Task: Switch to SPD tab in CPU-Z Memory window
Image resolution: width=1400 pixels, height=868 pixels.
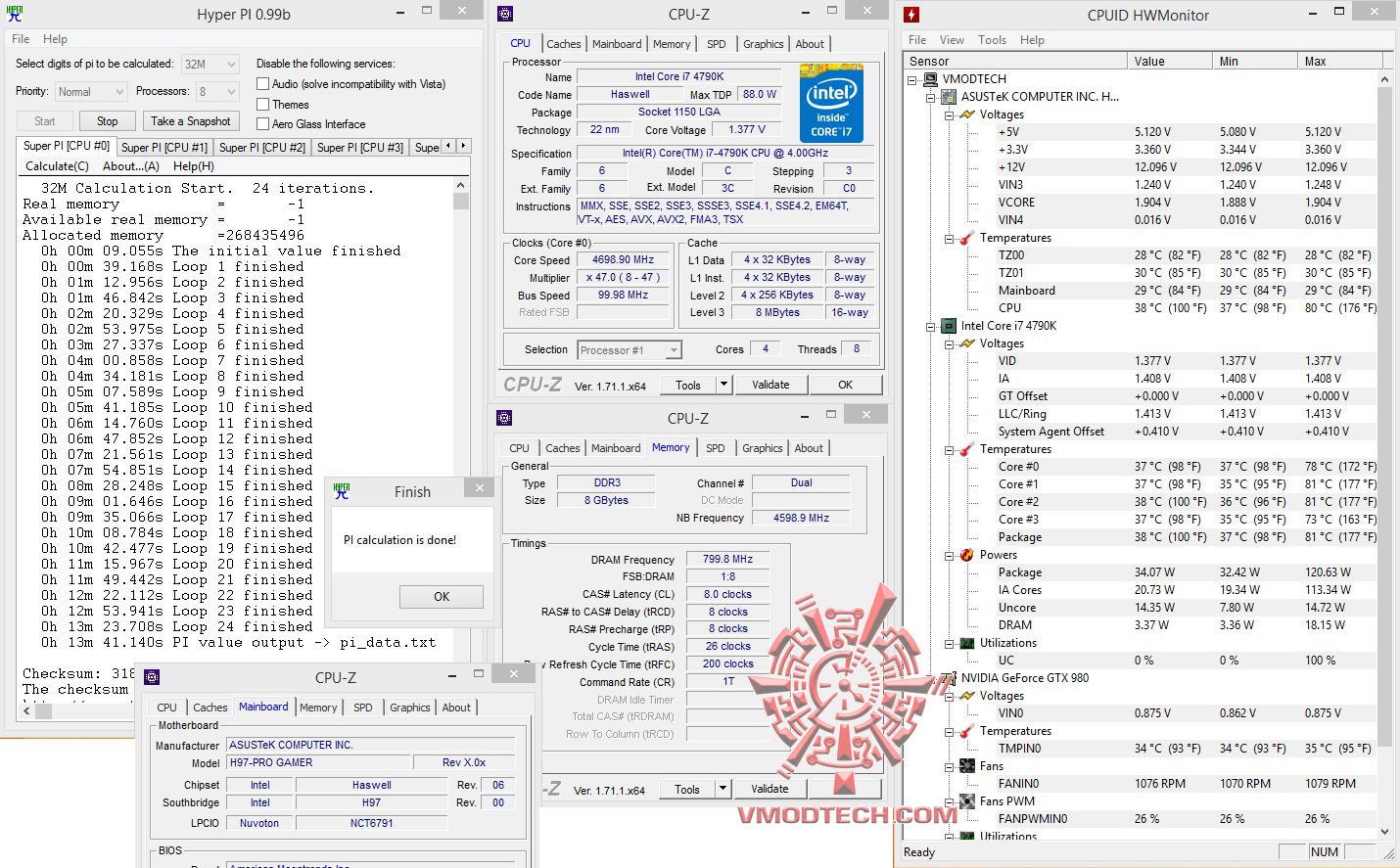Action: pos(716,448)
